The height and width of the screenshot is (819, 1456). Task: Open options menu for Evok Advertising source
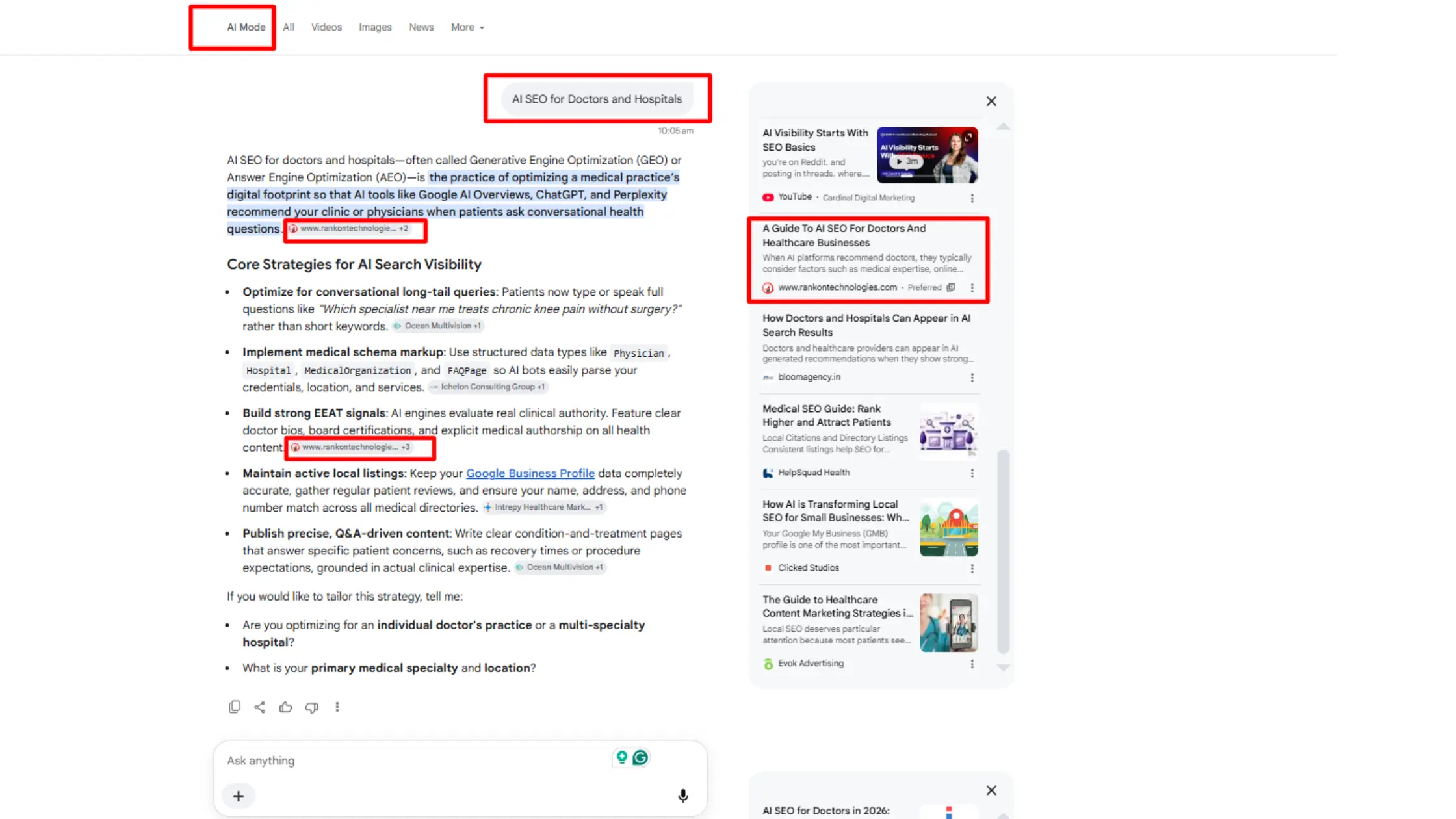point(972,664)
